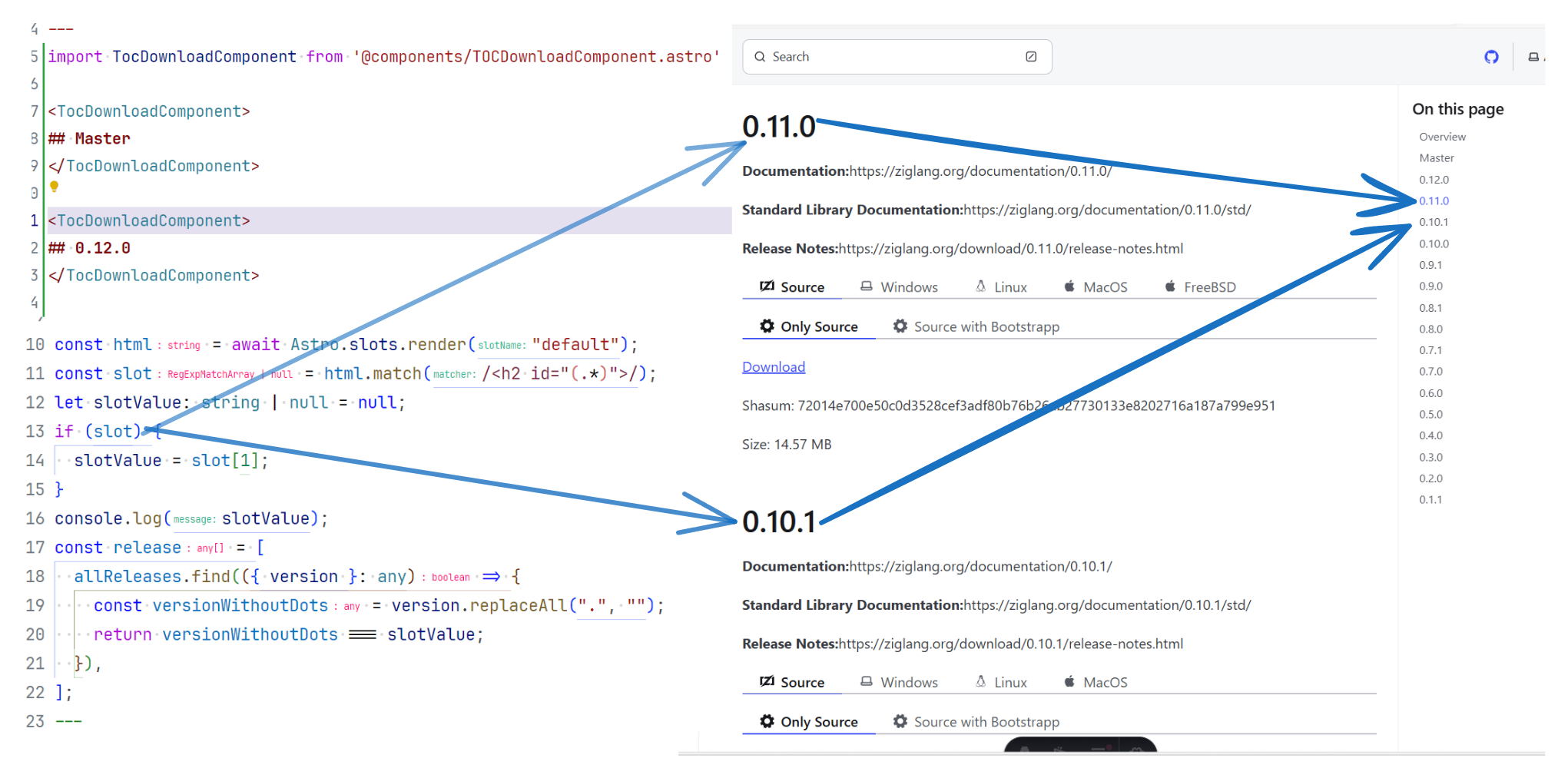
Task: Choose Only Source tab under 0.10.1
Action: click(x=808, y=722)
